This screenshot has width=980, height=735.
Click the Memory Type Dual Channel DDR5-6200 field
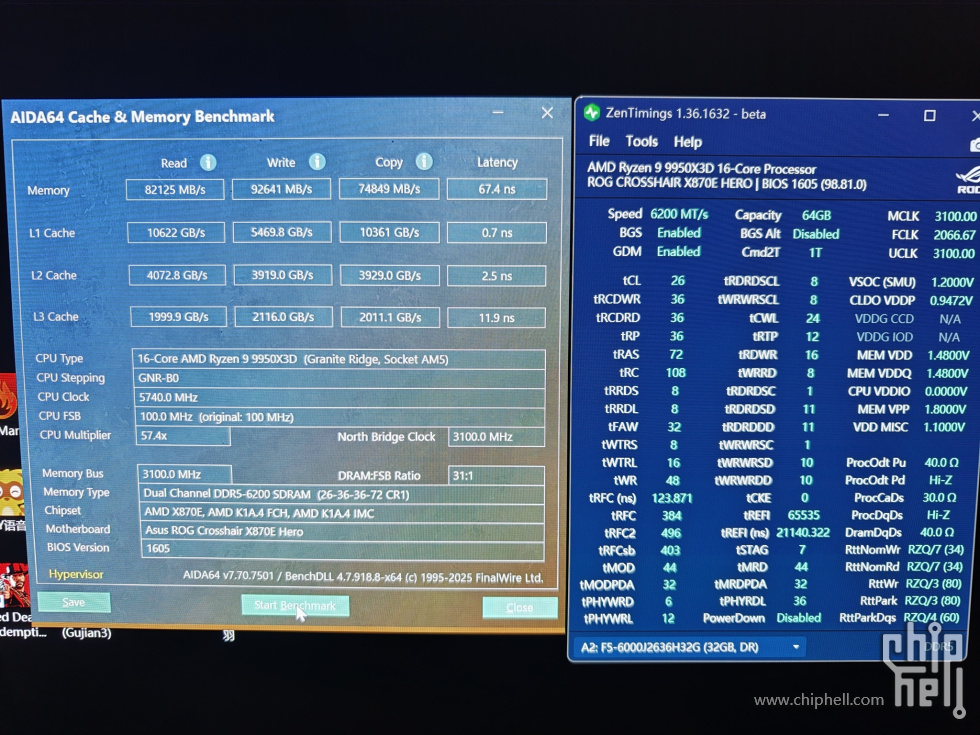341,494
